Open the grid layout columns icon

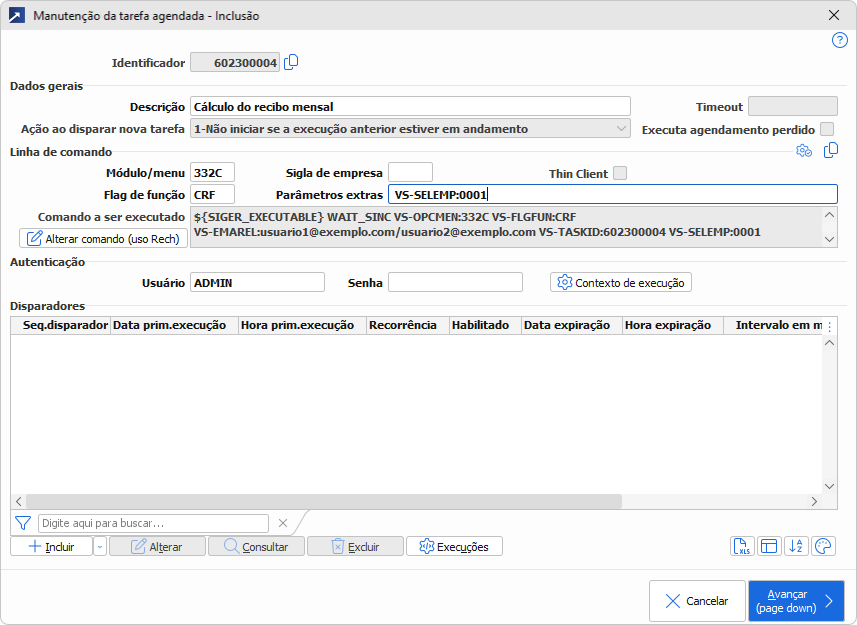(x=769, y=546)
